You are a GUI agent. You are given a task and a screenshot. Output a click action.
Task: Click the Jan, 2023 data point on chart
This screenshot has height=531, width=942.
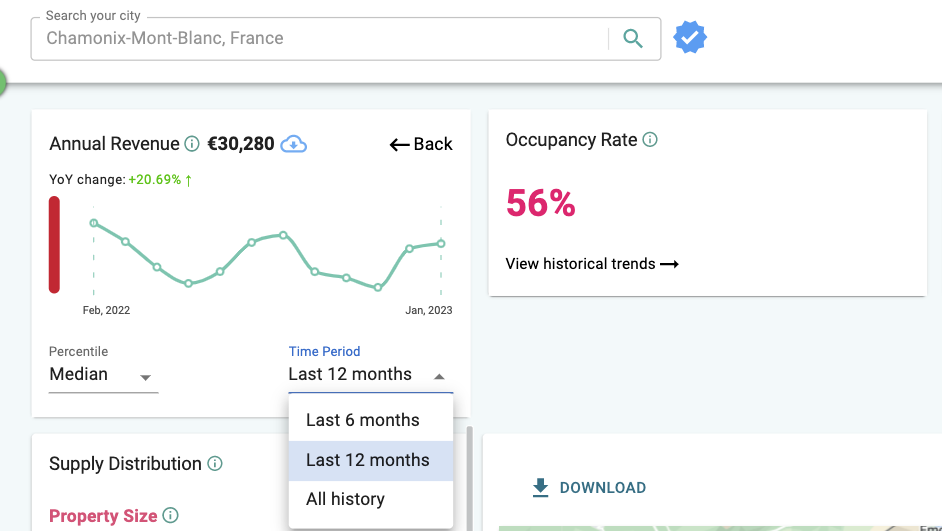441,243
